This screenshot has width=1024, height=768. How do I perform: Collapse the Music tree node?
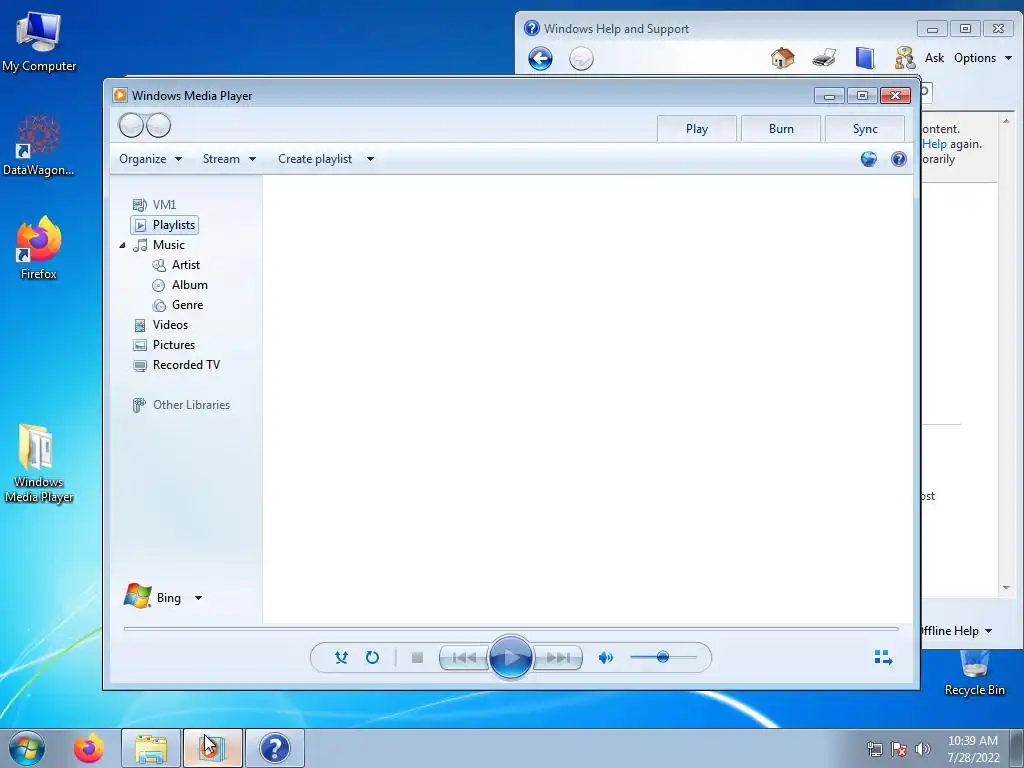tap(122, 246)
